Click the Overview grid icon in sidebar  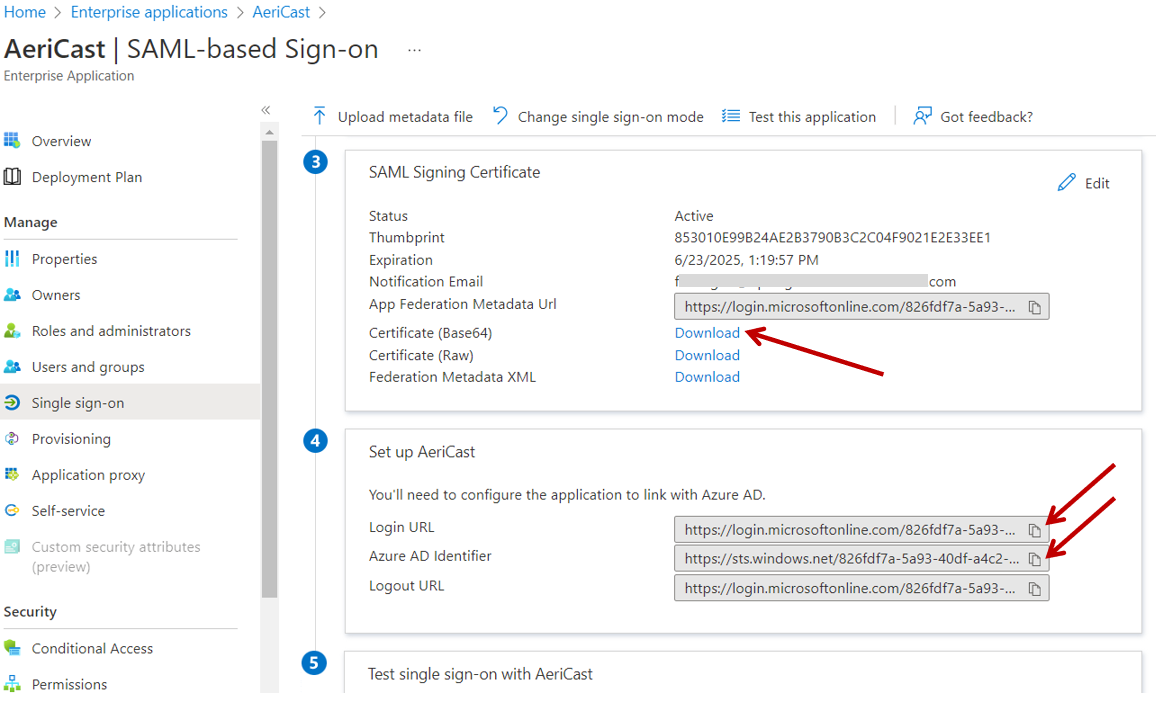[x=12, y=140]
